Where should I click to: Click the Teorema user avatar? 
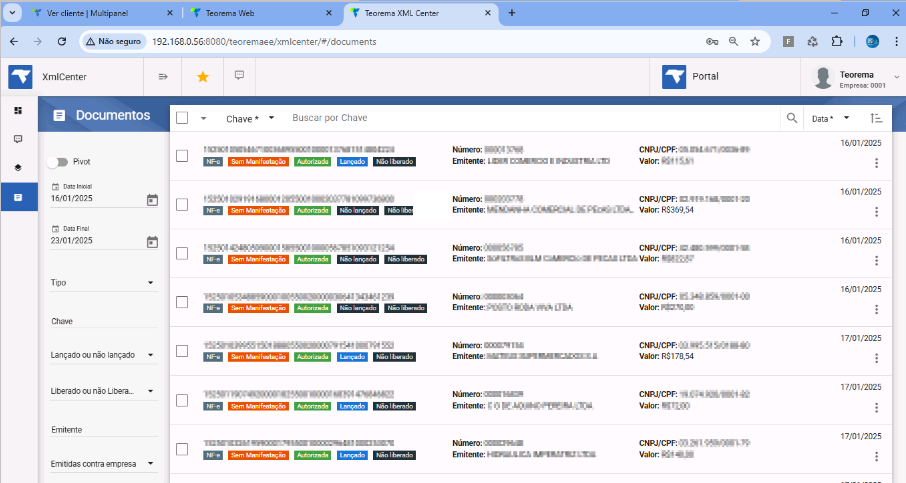click(x=822, y=77)
